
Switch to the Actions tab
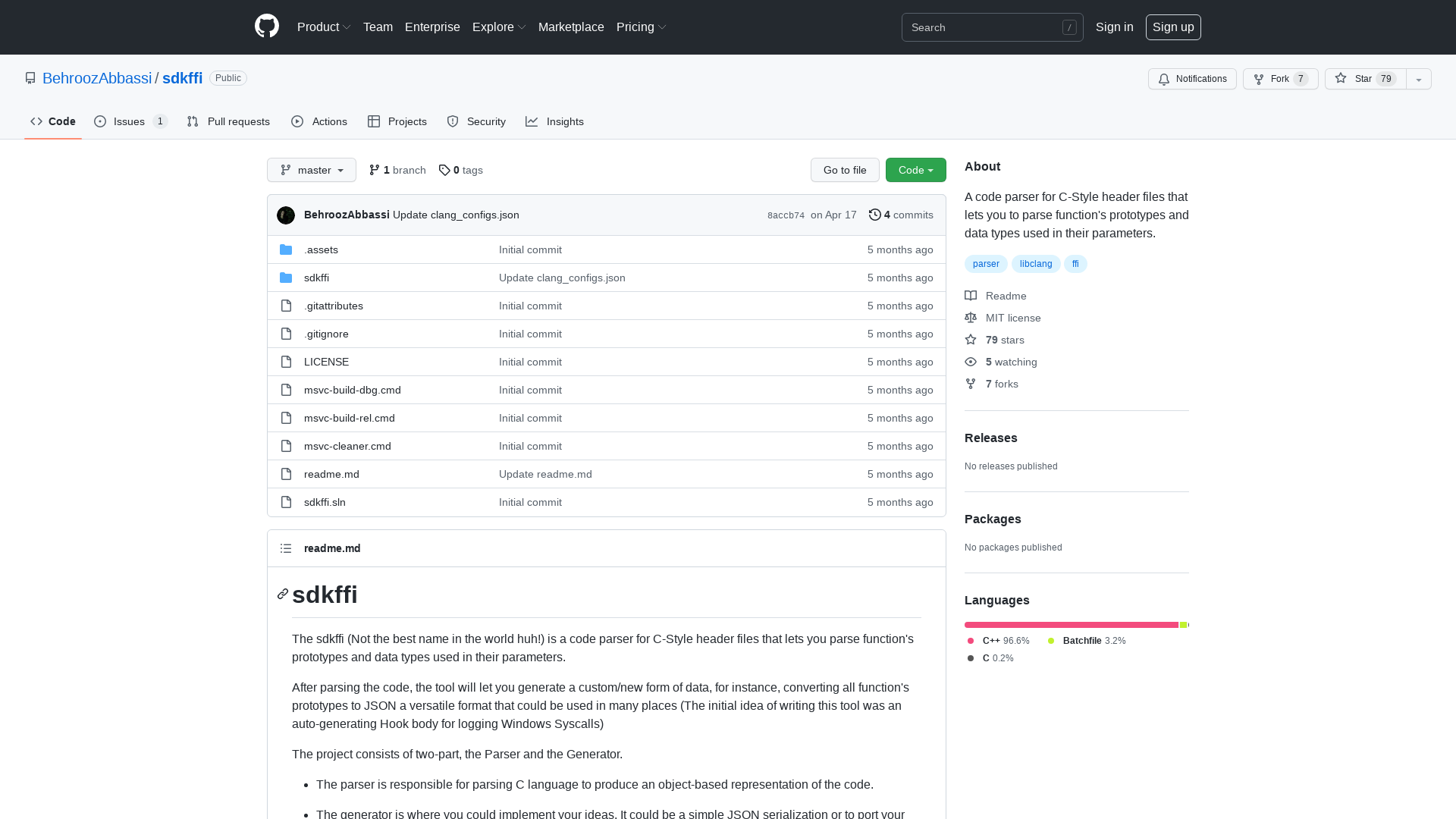coord(319,121)
